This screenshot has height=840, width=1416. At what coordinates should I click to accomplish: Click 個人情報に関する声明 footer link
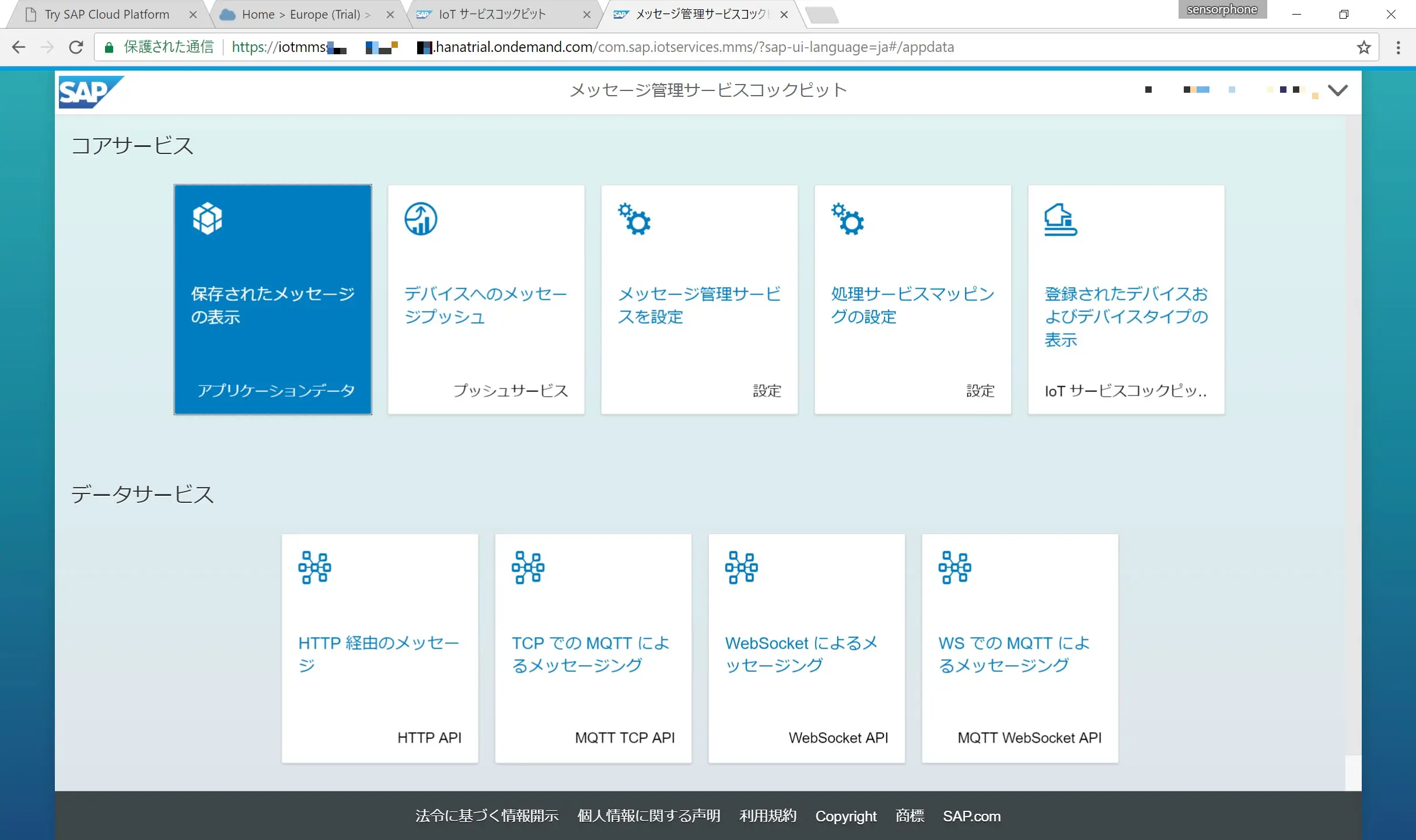[x=649, y=816]
